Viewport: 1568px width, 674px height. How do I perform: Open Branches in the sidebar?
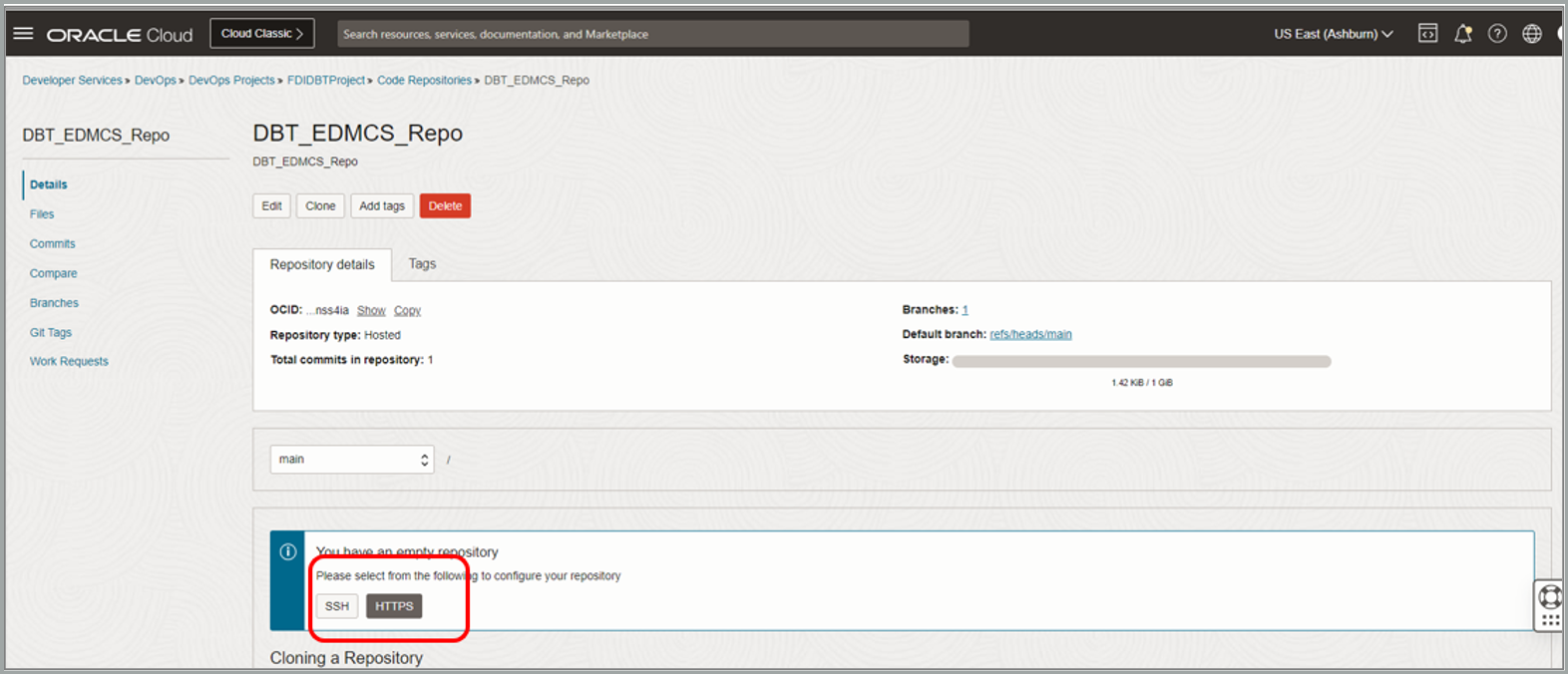[x=54, y=303]
